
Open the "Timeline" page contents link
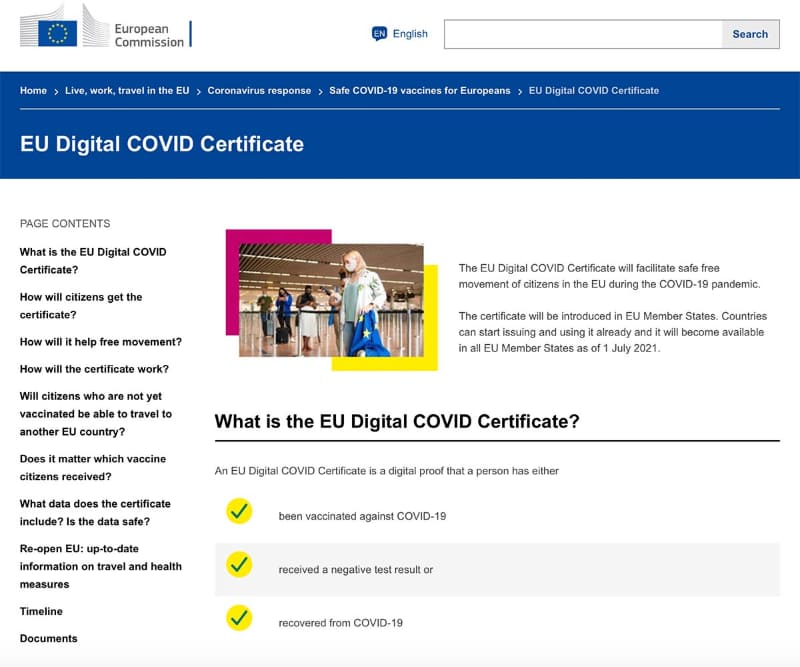40,611
